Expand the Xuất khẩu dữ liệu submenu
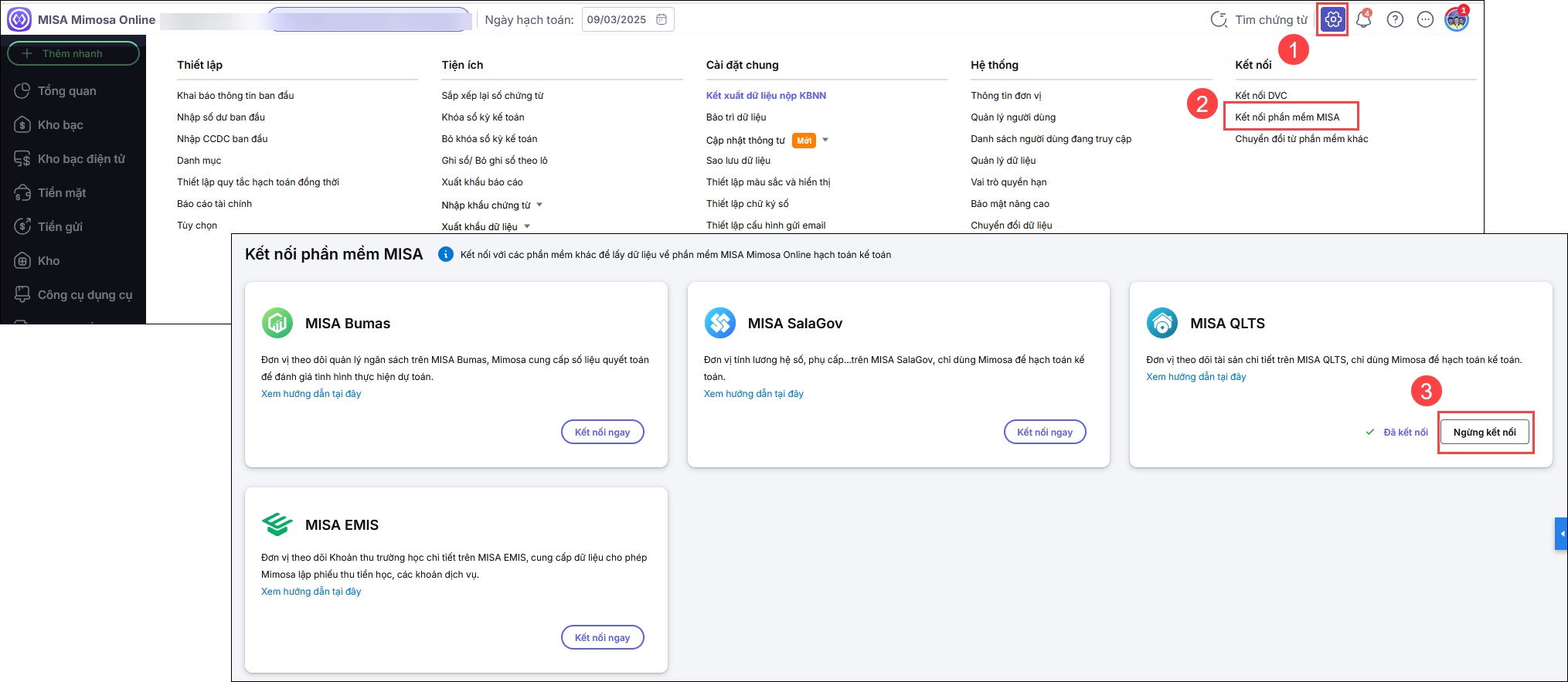The image size is (1568, 682). [527, 226]
